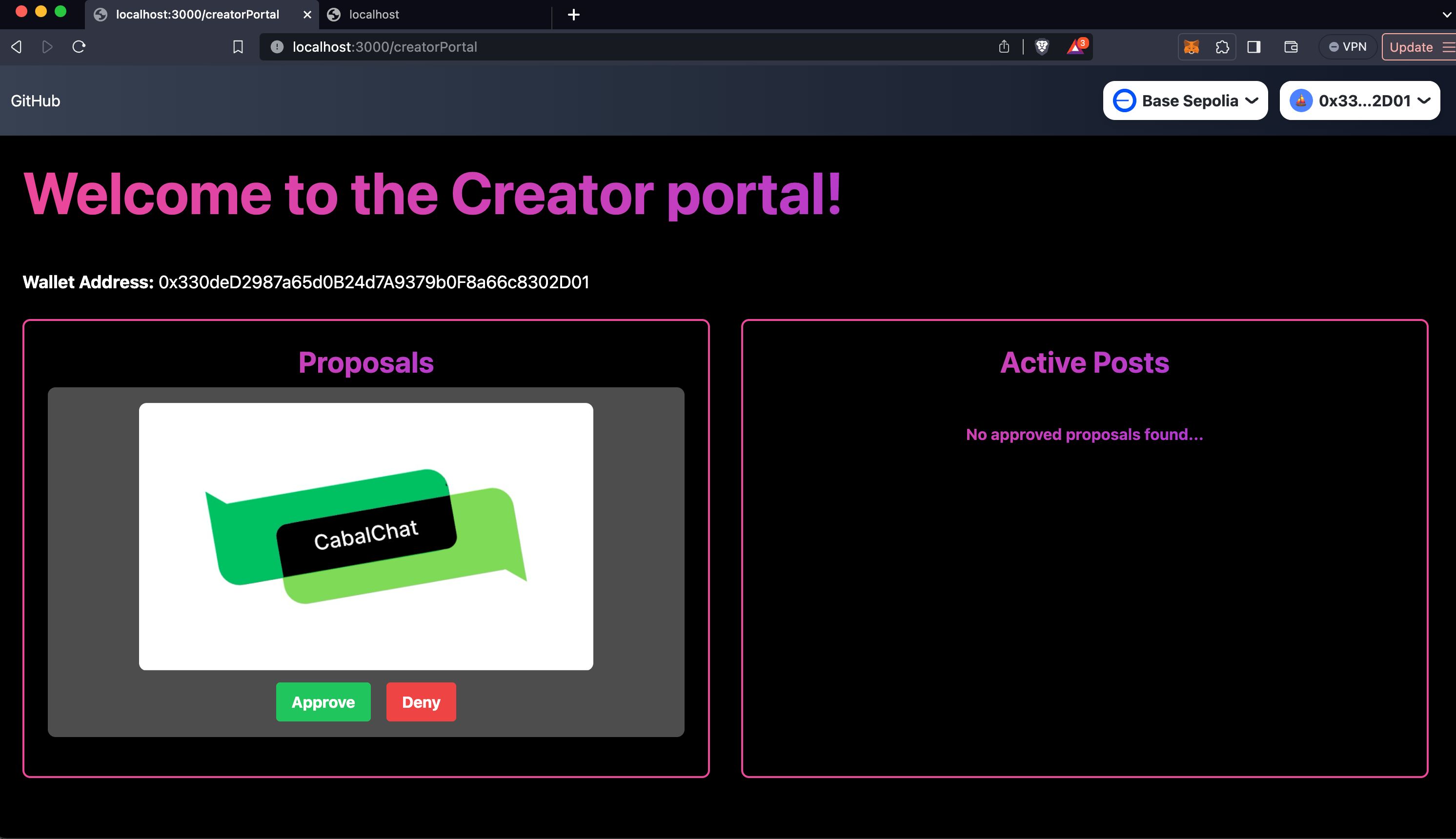Maximize the window with the green button
This screenshot has height=839, width=1456.
tap(61, 12)
